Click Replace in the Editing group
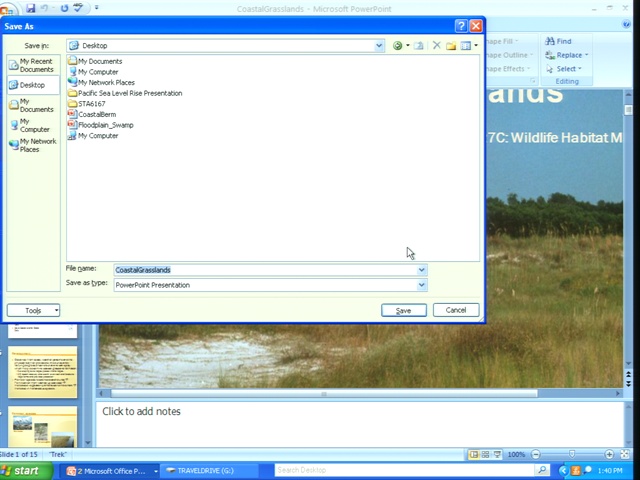 pyautogui.click(x=563, y=55)
